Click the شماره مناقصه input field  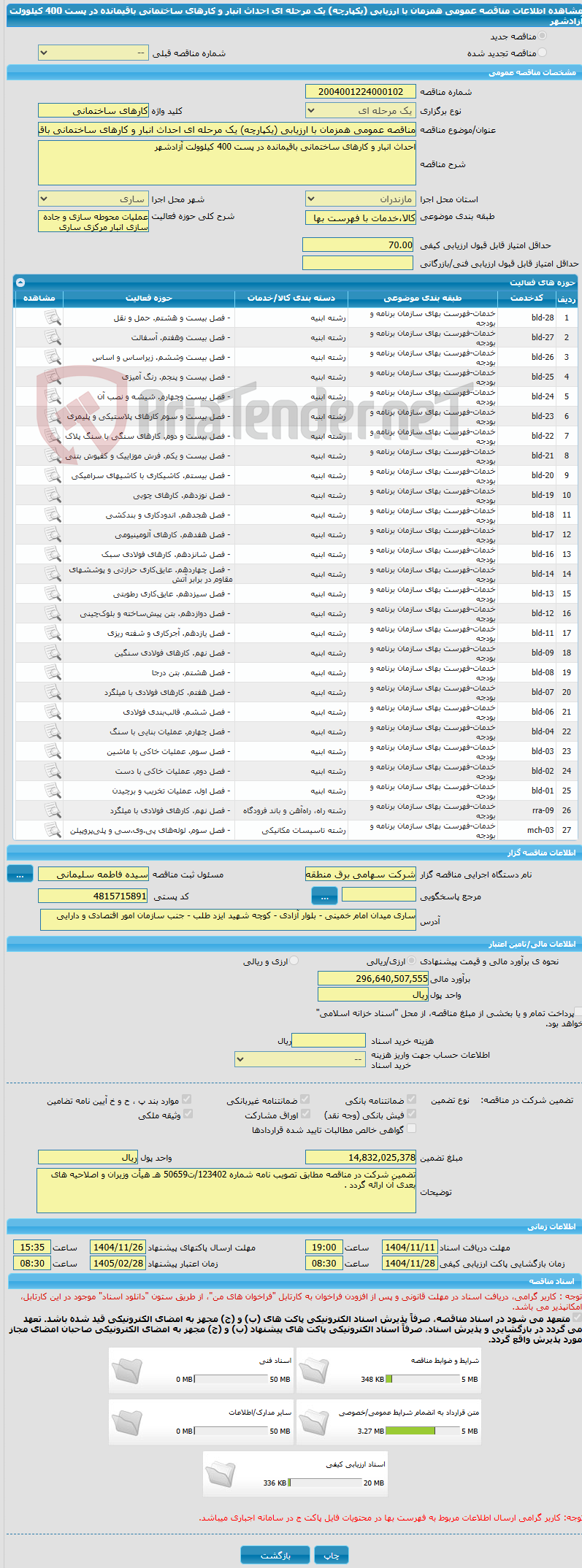click(361, 92)
